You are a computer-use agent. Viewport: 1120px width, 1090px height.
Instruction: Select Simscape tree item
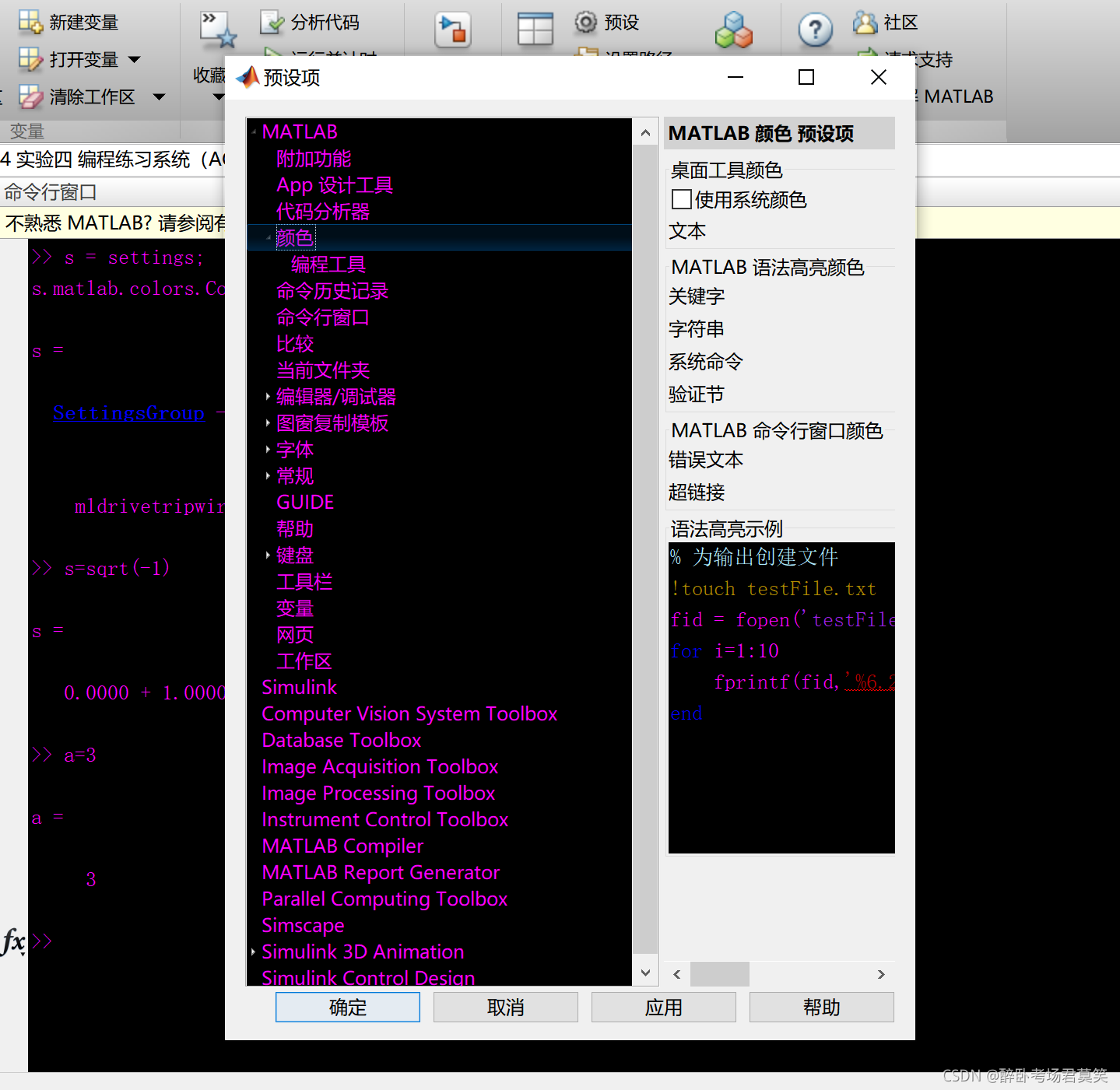click(x=303, y=926)
